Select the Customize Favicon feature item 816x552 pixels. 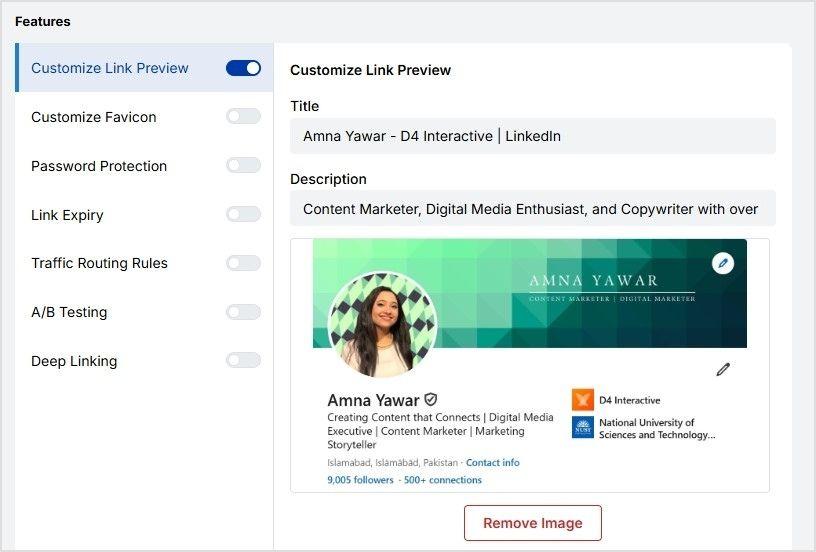(x=94, y=117)
